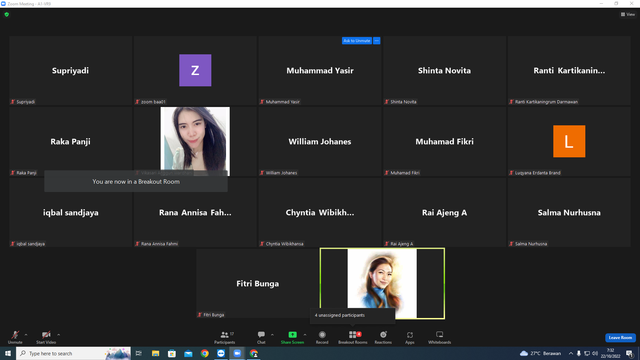Start recording with the Record icon

[x=322, y=337]
